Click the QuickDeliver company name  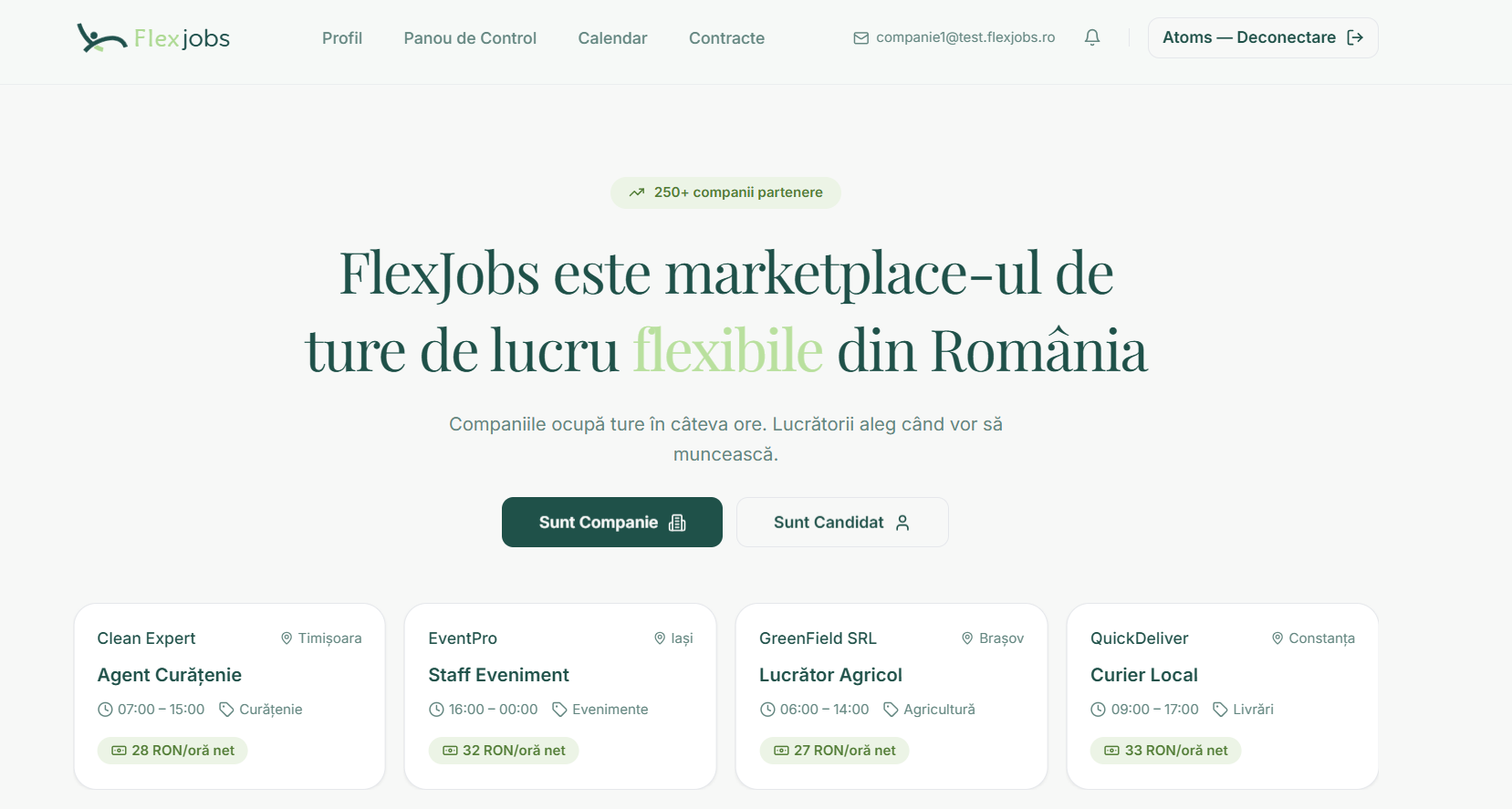coord(1140,638)
